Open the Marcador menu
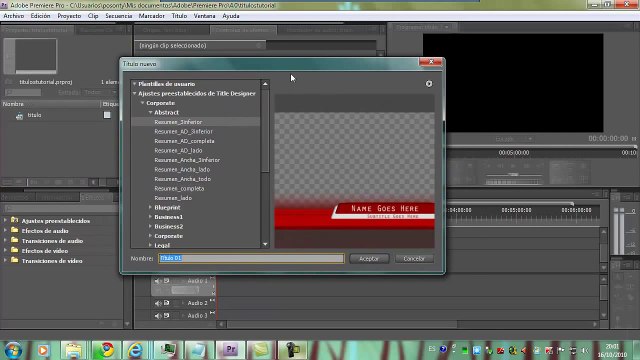Viewport: 640px width, 360px height. coord(151,16)
